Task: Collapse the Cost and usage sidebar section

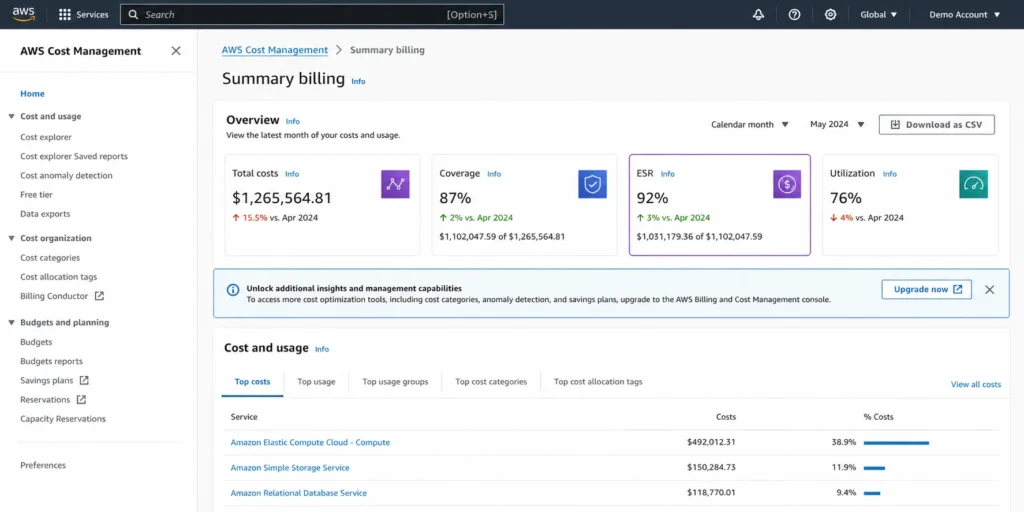Action: click(11, 116)
